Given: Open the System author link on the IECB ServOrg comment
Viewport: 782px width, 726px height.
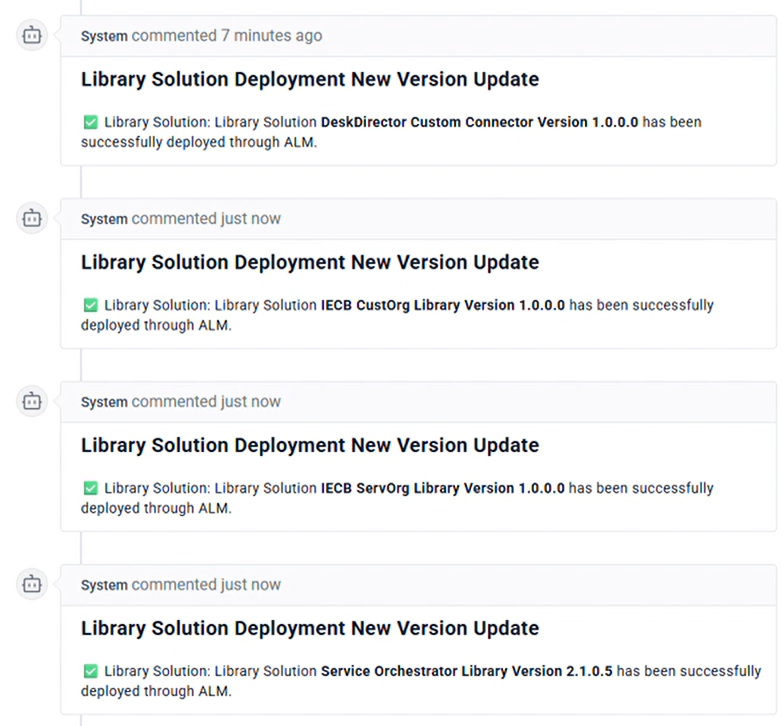Looking at the screenshot, I should click(x=104, y=402).
